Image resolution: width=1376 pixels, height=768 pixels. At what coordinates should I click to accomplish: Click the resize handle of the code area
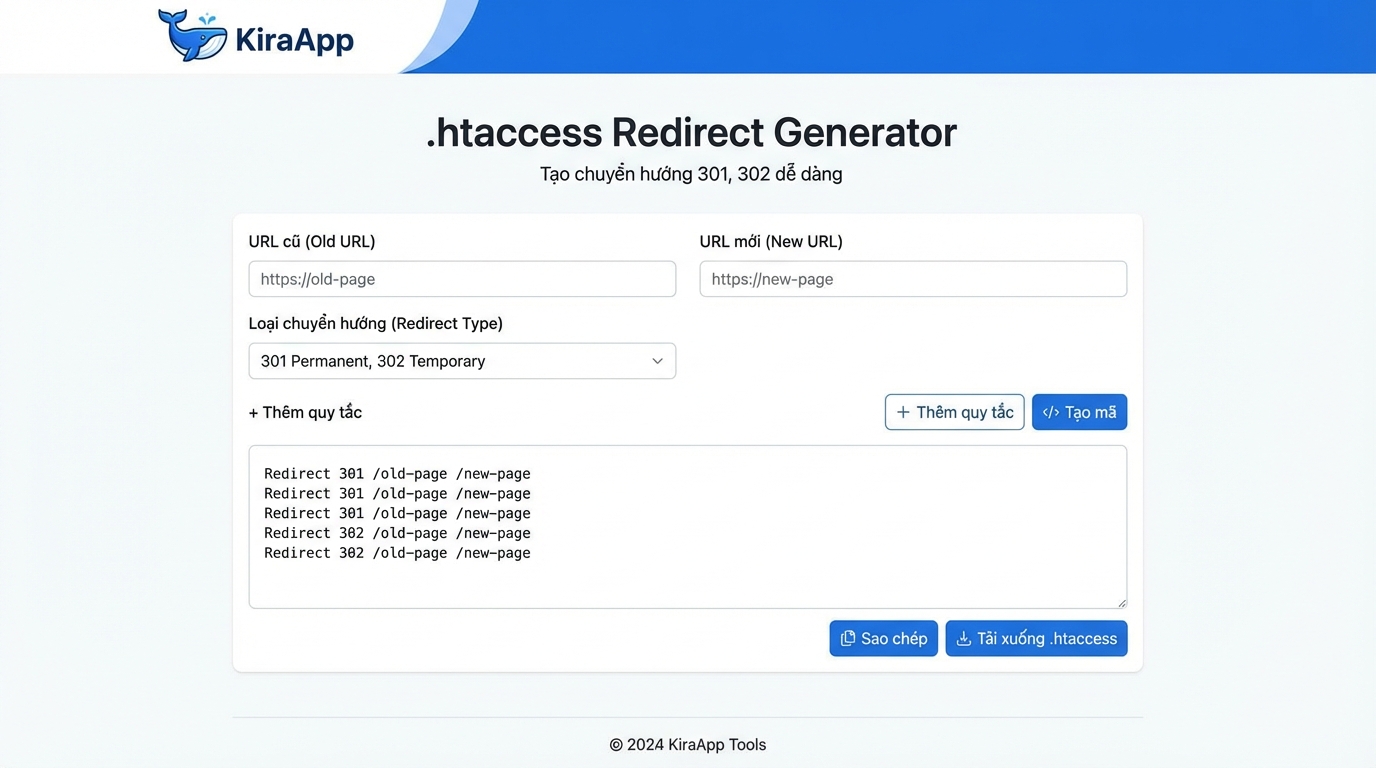(1120, 600)
